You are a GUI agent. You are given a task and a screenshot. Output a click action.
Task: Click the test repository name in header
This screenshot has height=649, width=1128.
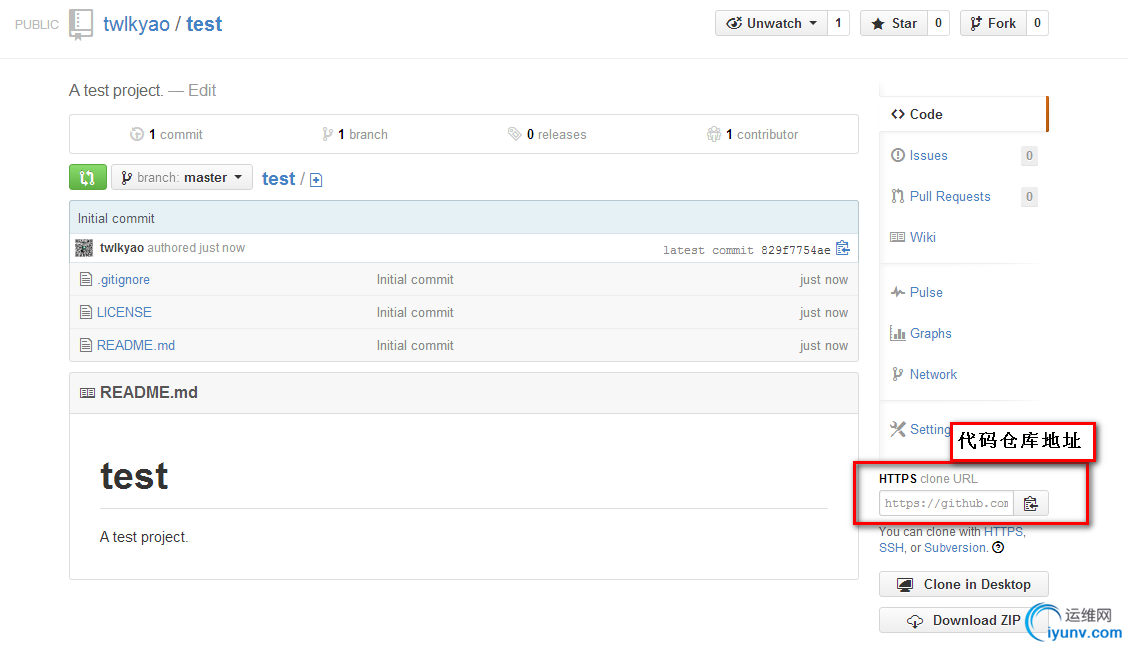[204, 24]
